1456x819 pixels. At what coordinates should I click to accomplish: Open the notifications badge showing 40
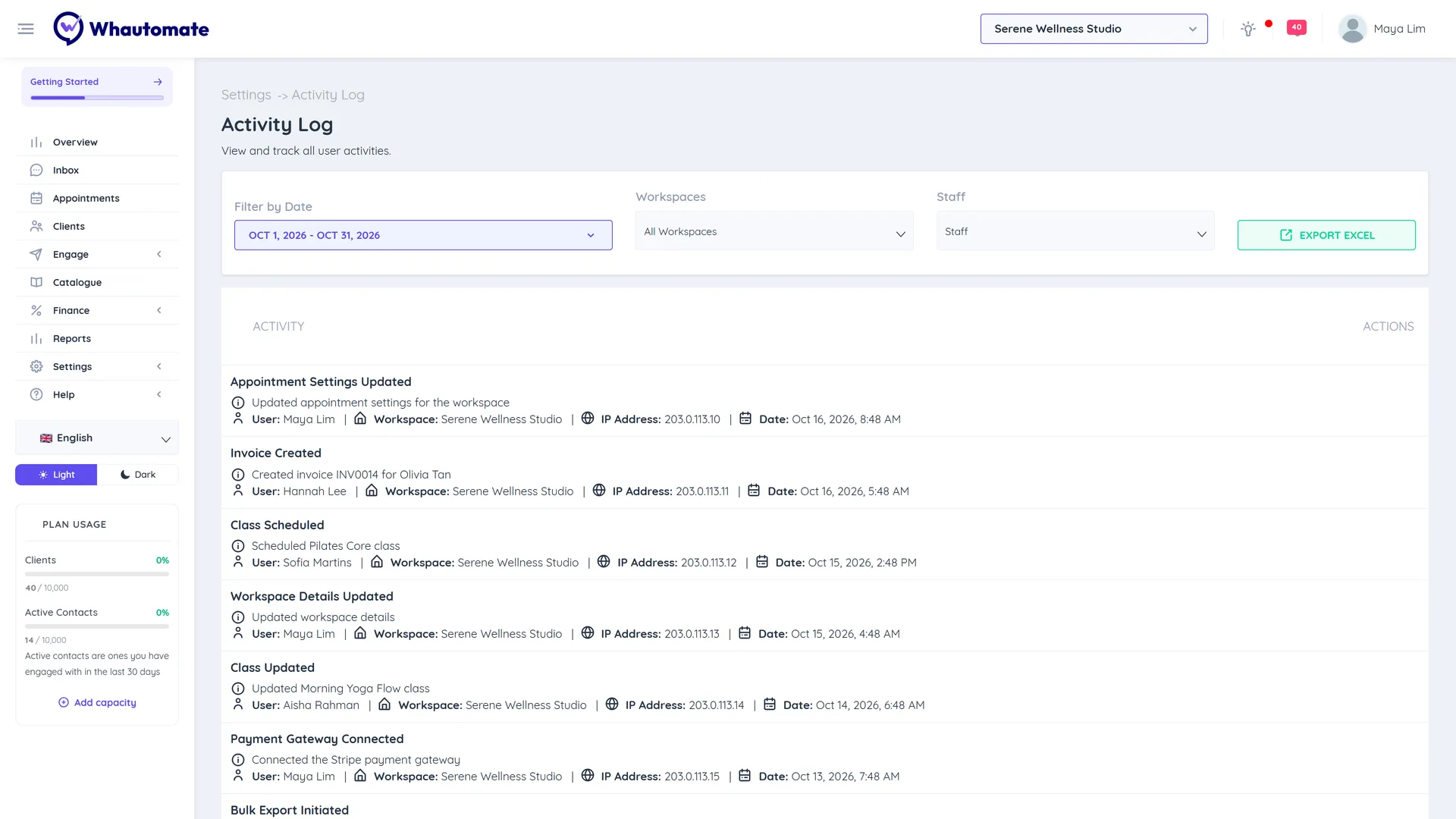(x=1297, y=28)
